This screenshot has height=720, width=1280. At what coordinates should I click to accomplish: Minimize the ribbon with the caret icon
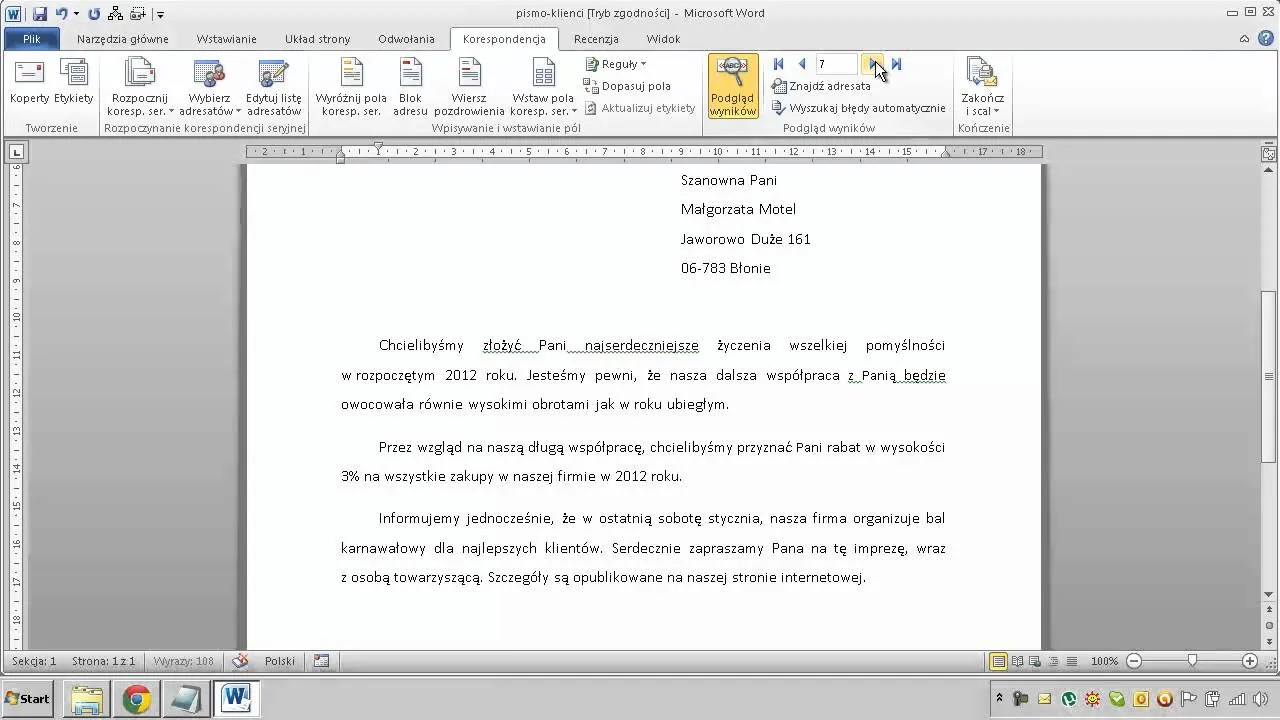click(1244, 39)
